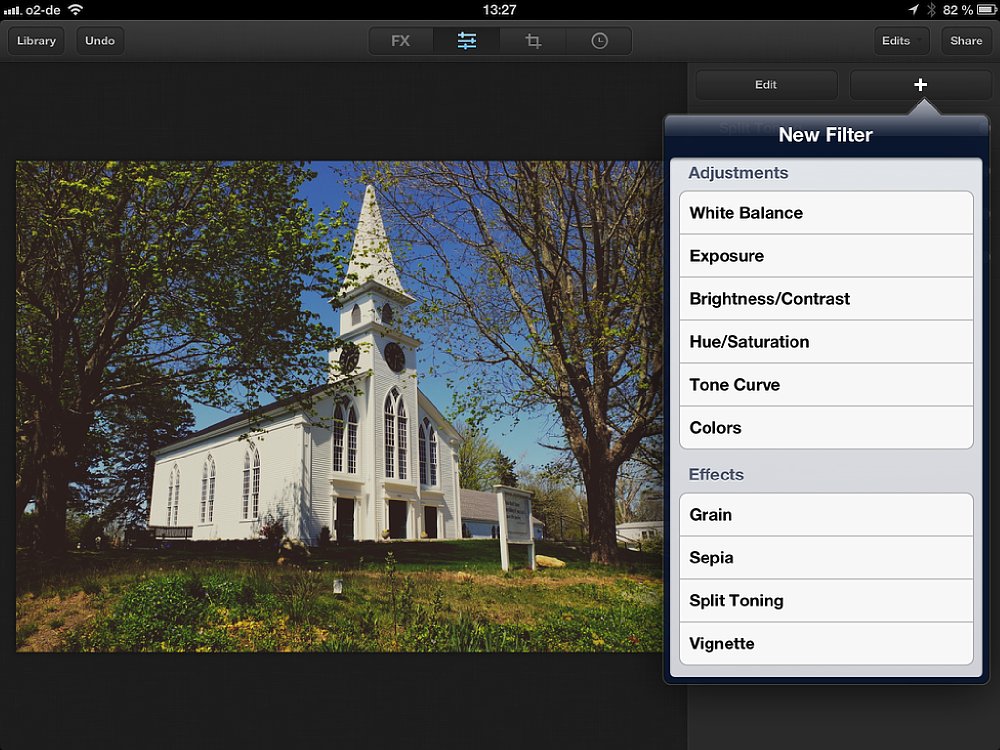Open the Edits dropdown
The image size is (1000, 750).
click(901, 41)
